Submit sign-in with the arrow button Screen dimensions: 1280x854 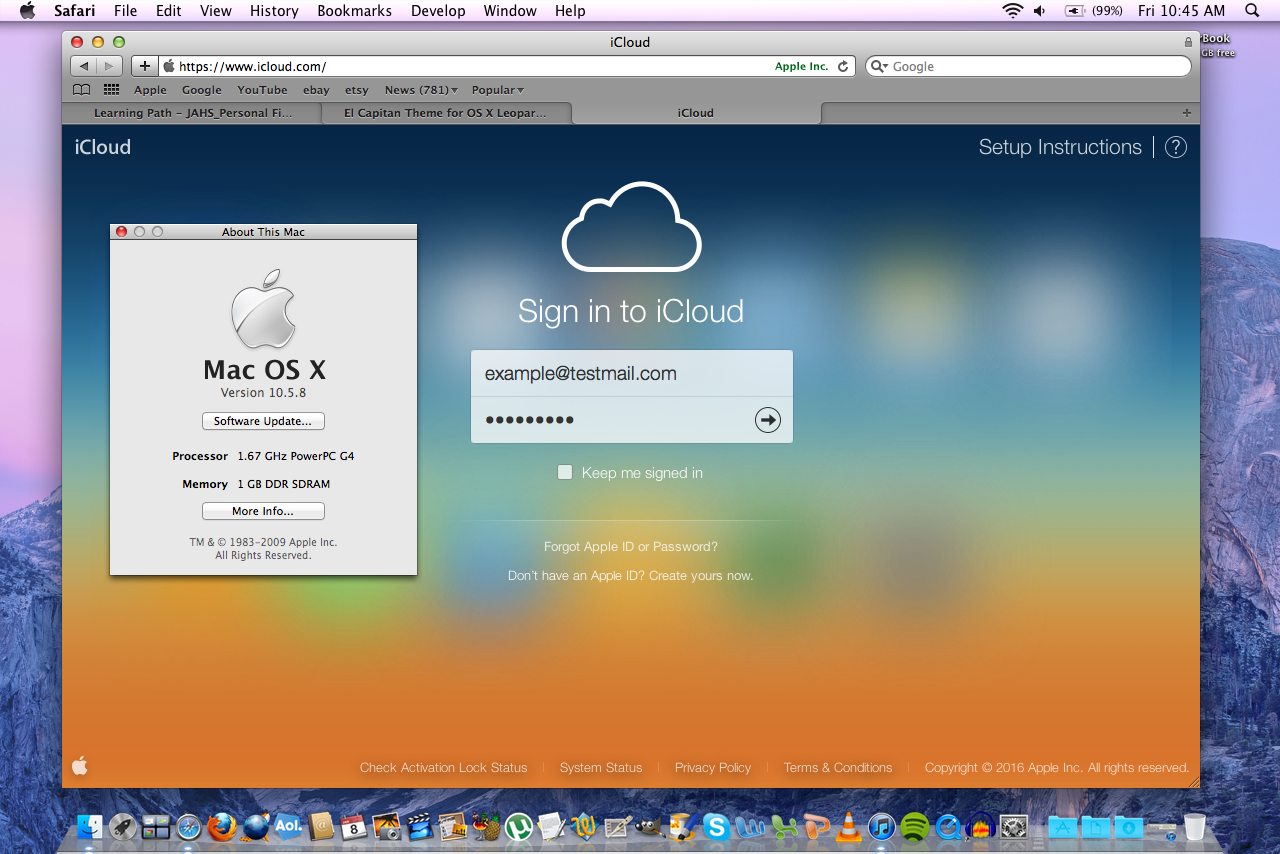click(x=768, y=420)
